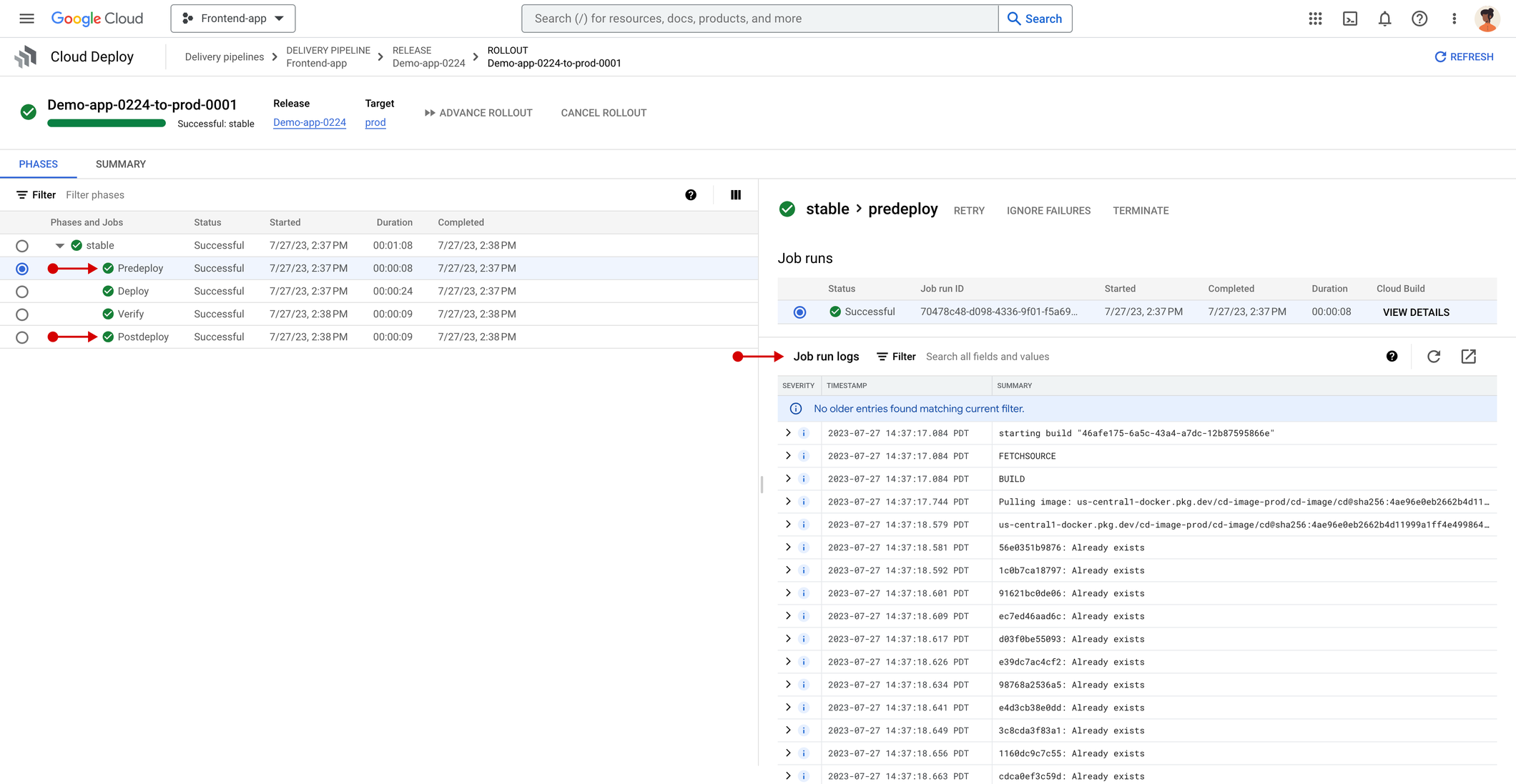This screenshot has height=784, width=1516.
Task: Click the Job run logs help icon
Action: coord(1392,357)
